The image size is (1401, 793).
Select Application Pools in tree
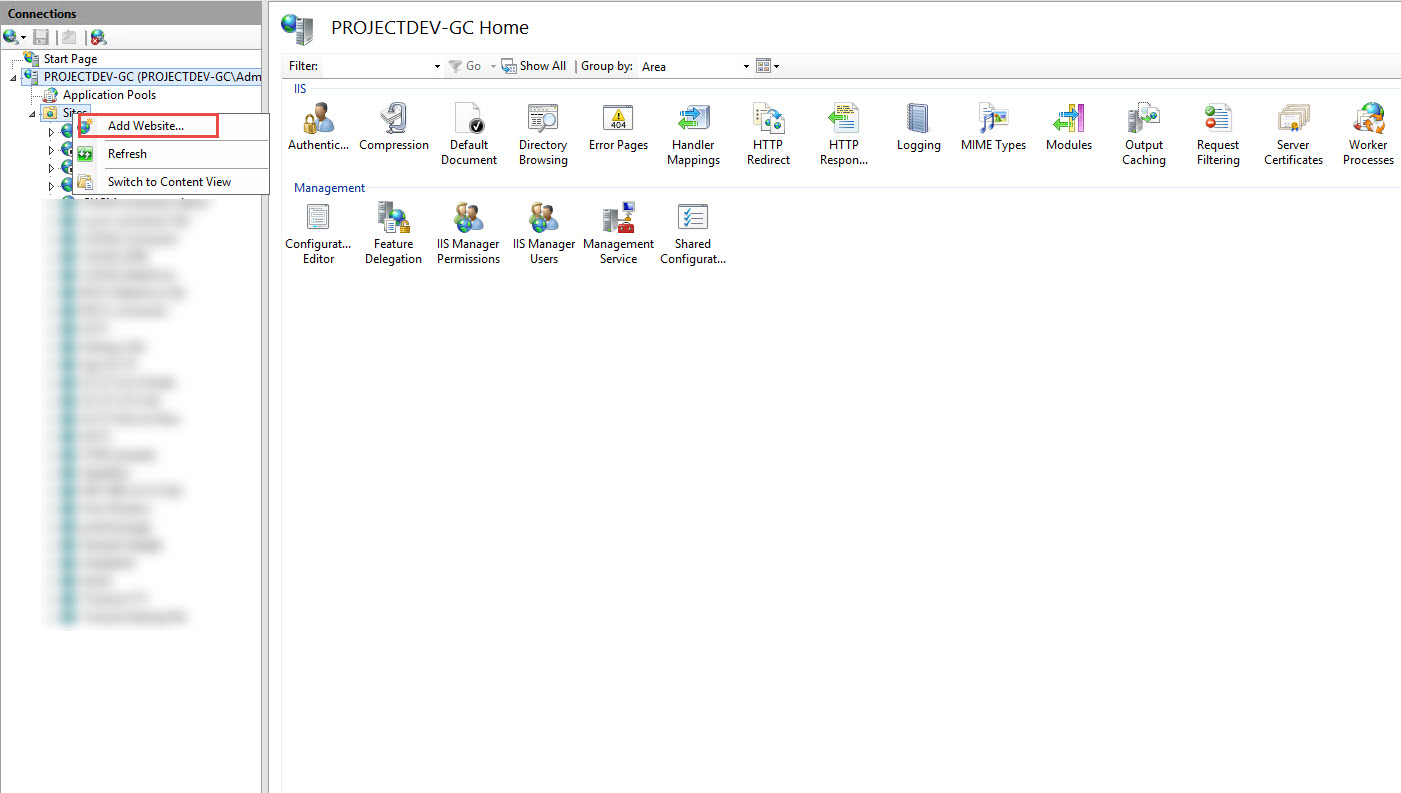[109, 95]
